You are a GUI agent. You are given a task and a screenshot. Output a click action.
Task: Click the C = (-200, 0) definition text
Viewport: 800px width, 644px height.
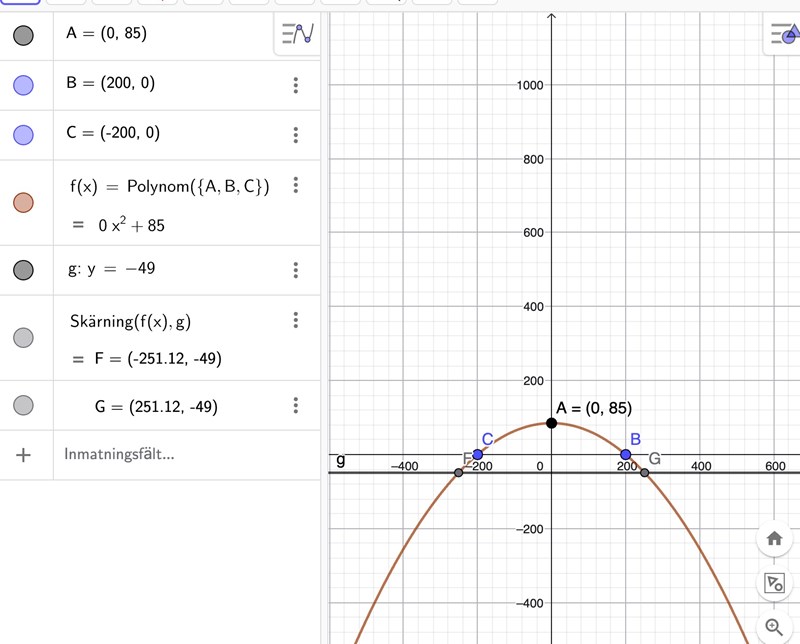tap(113, 133)
